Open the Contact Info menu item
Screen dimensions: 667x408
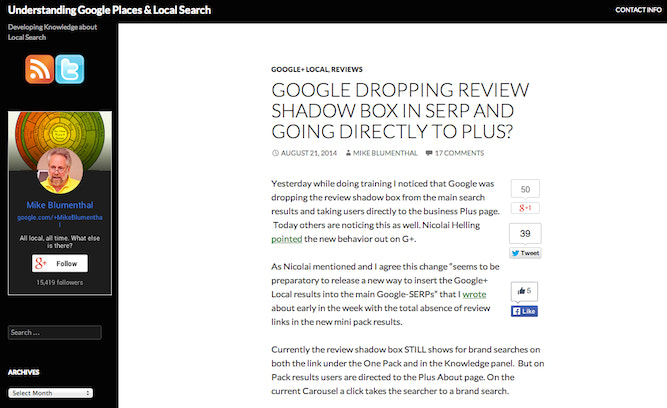pyautogui.click(x=638, y=10)
